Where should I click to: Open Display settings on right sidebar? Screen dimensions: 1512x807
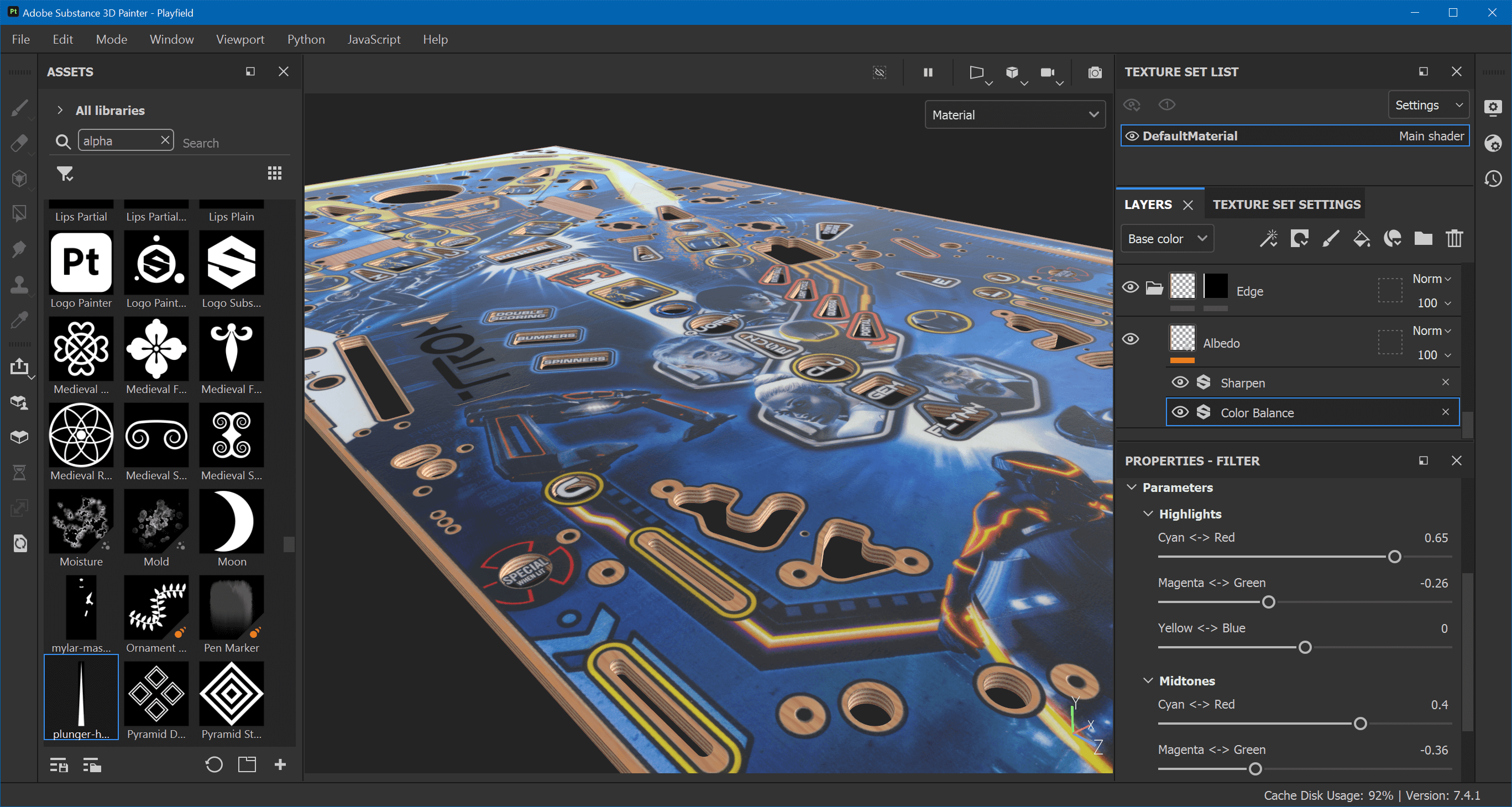(1493, 107)
